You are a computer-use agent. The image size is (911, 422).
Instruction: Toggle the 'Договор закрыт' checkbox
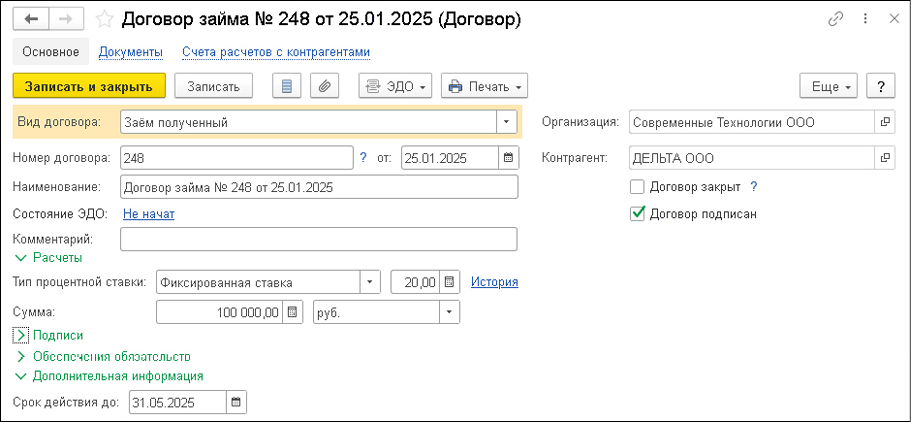[x=637, y=186]
